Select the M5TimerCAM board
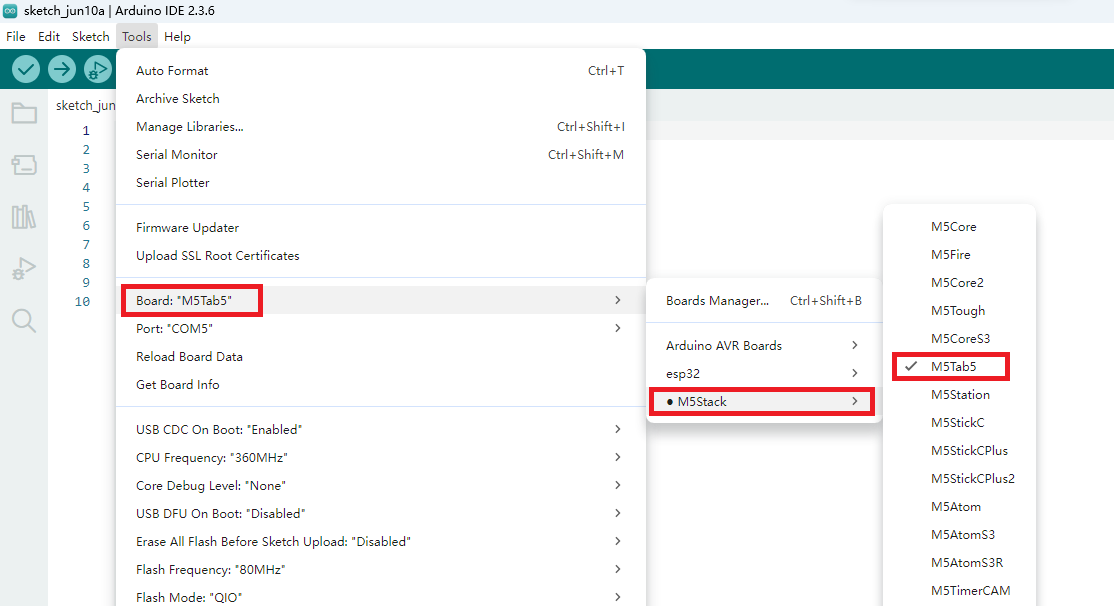The width and height of the screenshot is (1114, 606). 959,590
